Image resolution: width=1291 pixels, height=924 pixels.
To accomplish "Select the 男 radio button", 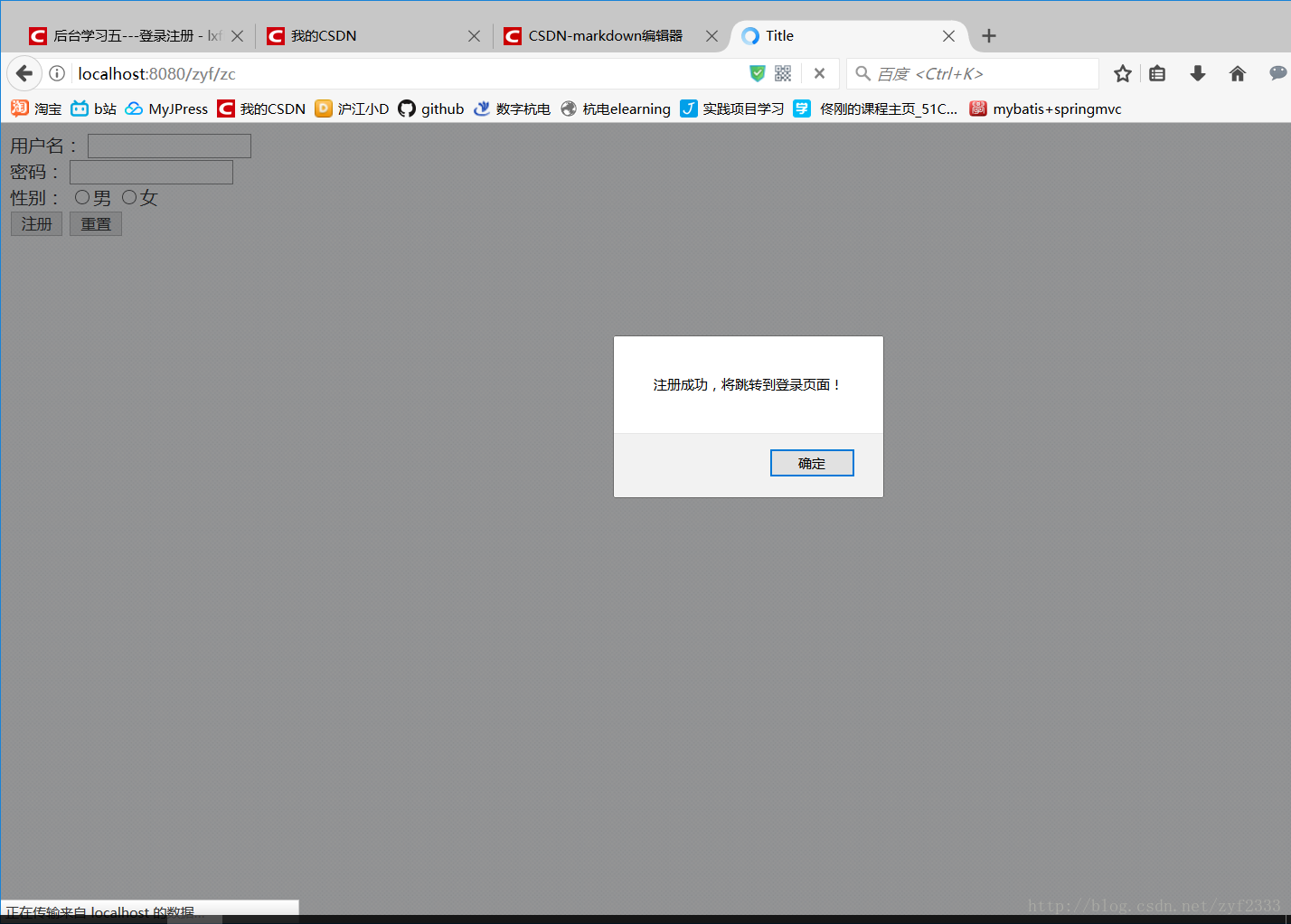I will tap(82, 197).
